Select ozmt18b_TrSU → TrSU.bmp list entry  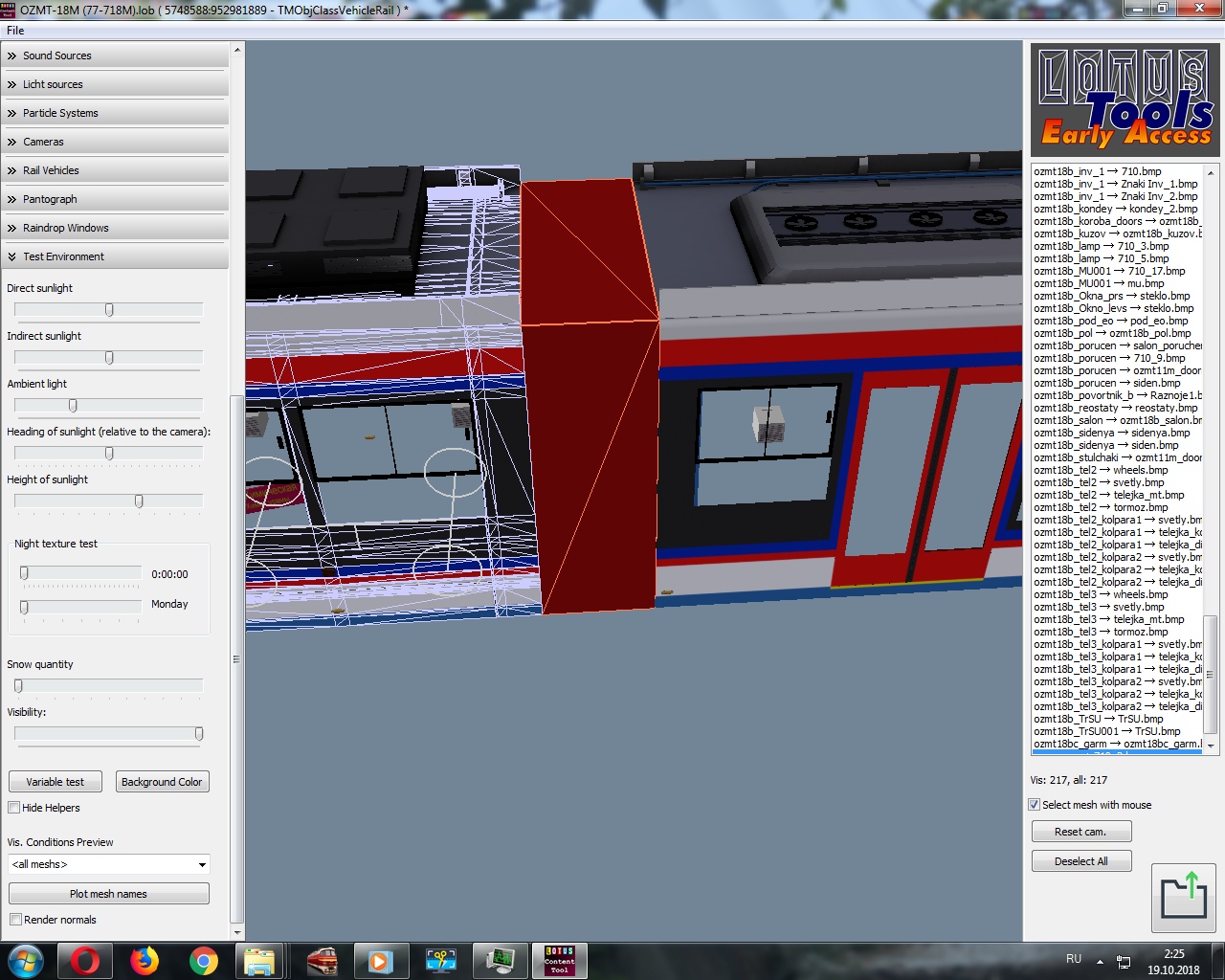(x=1098, y=719)
